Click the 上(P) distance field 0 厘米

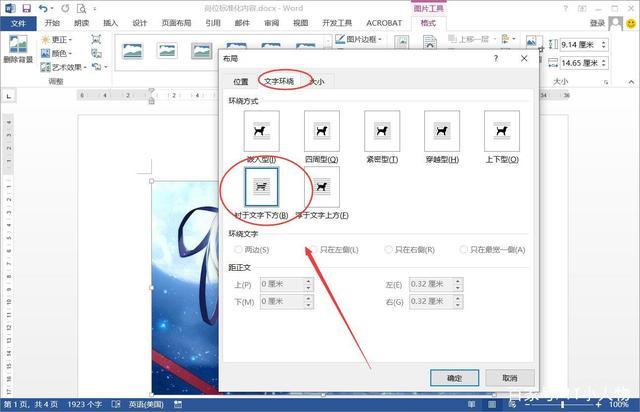(x=287, y=284)
